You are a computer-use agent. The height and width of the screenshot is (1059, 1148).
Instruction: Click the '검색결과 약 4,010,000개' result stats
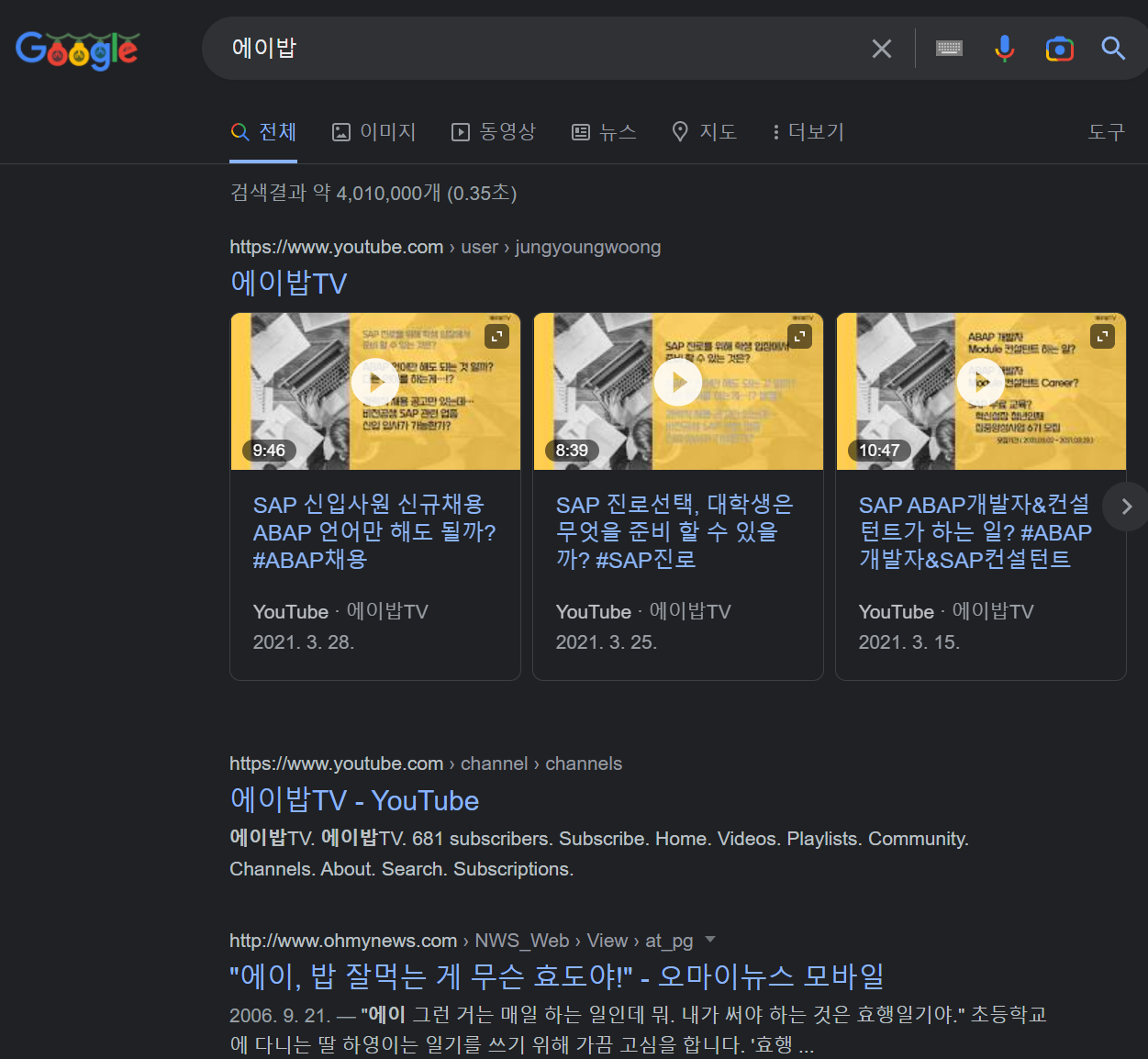373,193
